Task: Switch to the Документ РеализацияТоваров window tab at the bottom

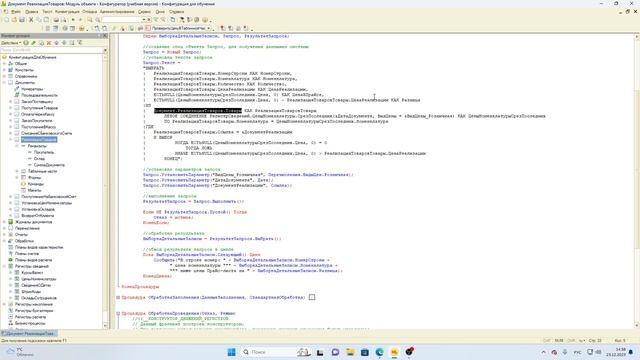Action: 29,333
